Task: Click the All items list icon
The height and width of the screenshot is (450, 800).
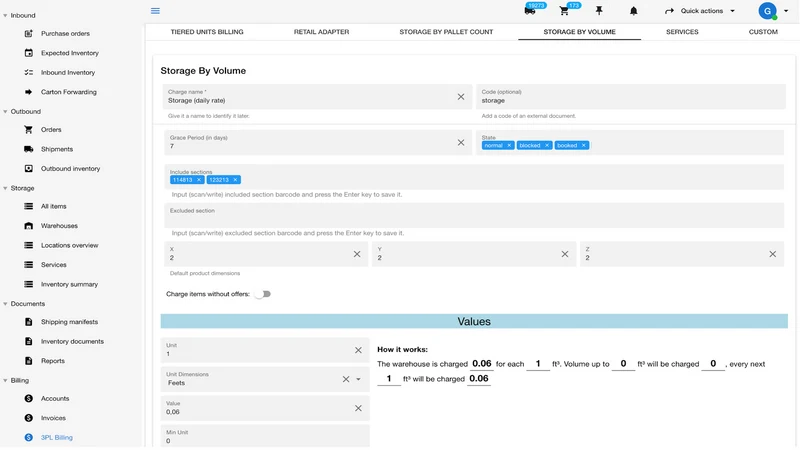Action: [x=29, y=206]
